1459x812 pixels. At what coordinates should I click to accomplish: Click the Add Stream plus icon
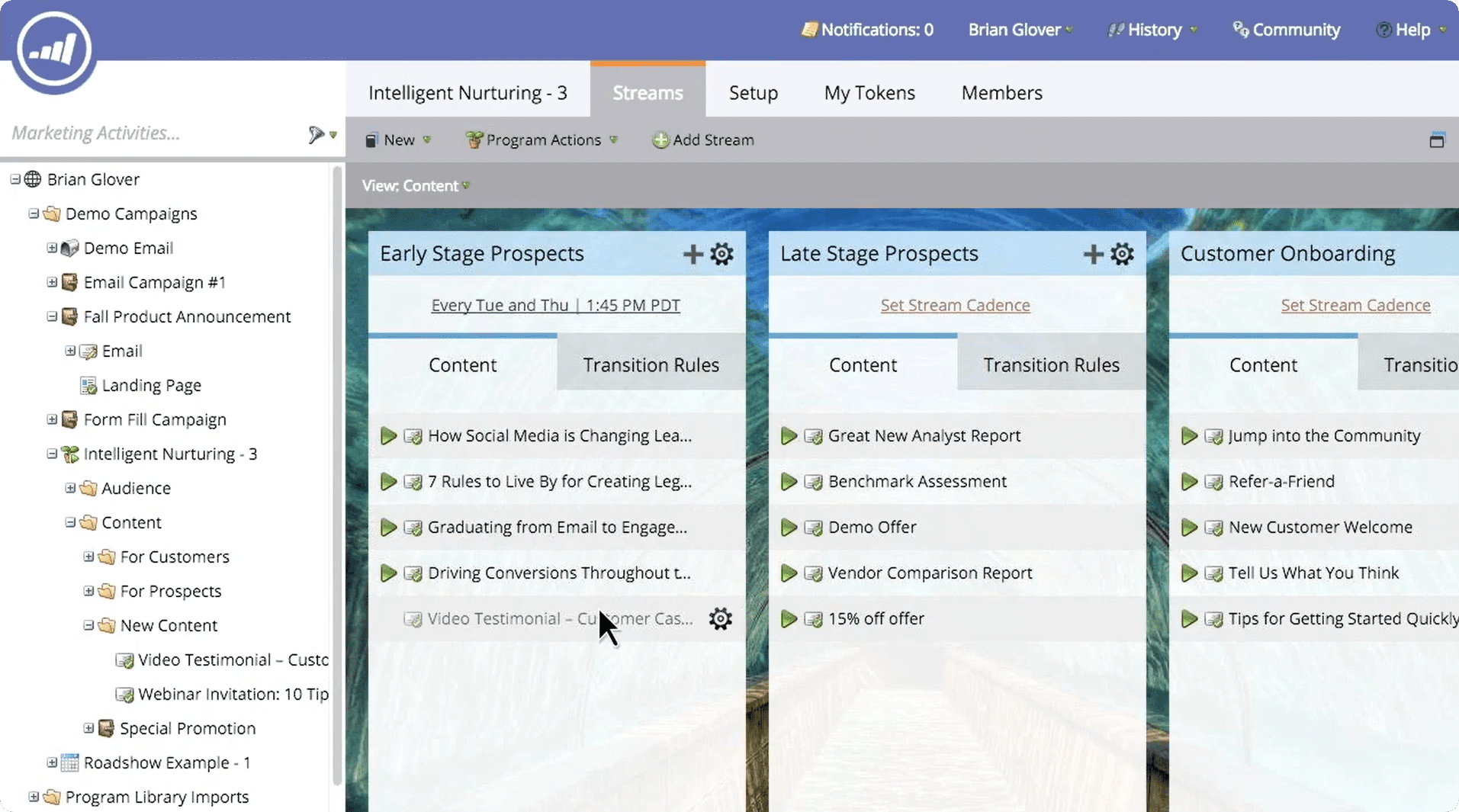click(660, 140)
